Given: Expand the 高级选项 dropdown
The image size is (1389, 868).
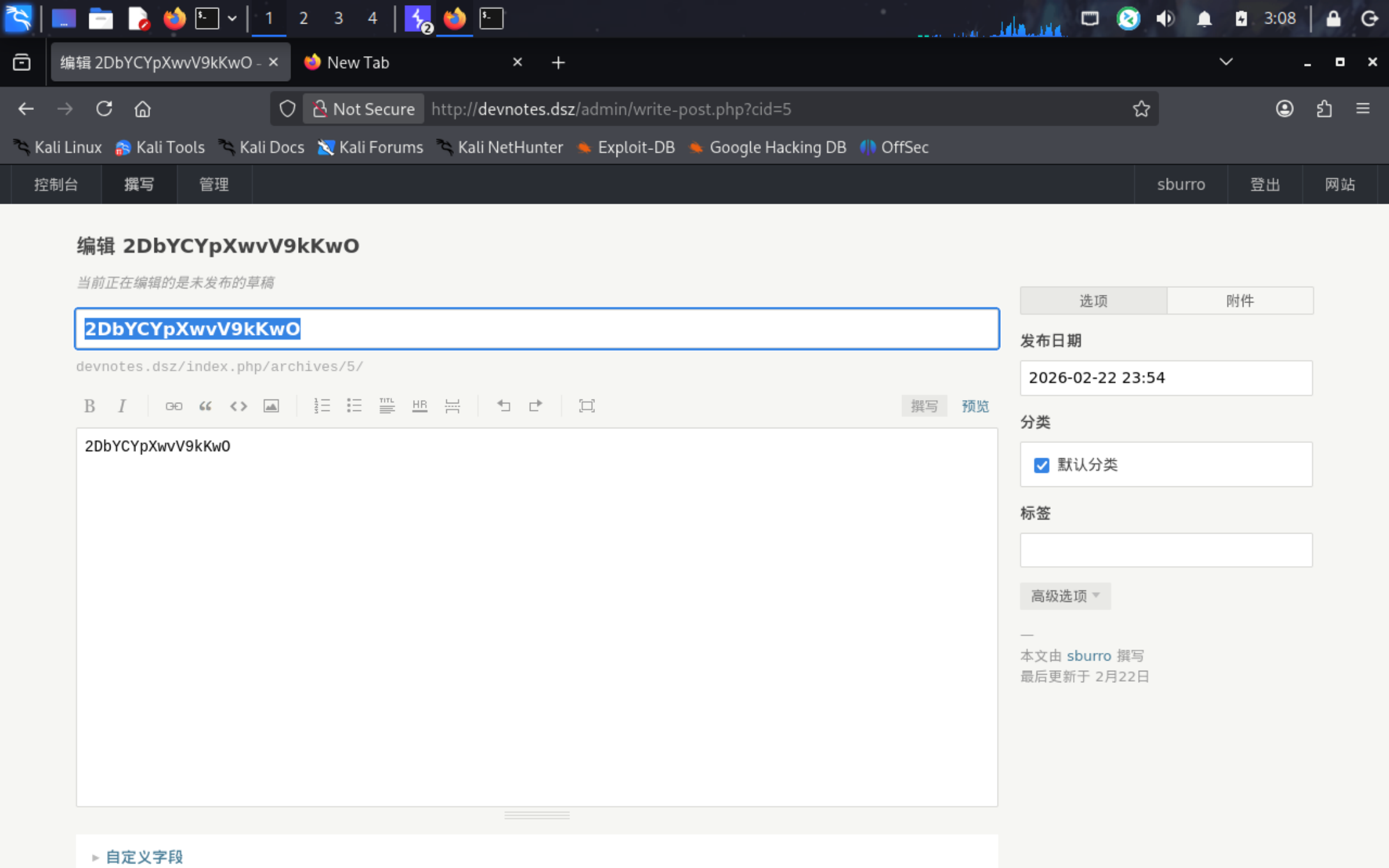Looking at the screenshot, I should pos(1065,596).
